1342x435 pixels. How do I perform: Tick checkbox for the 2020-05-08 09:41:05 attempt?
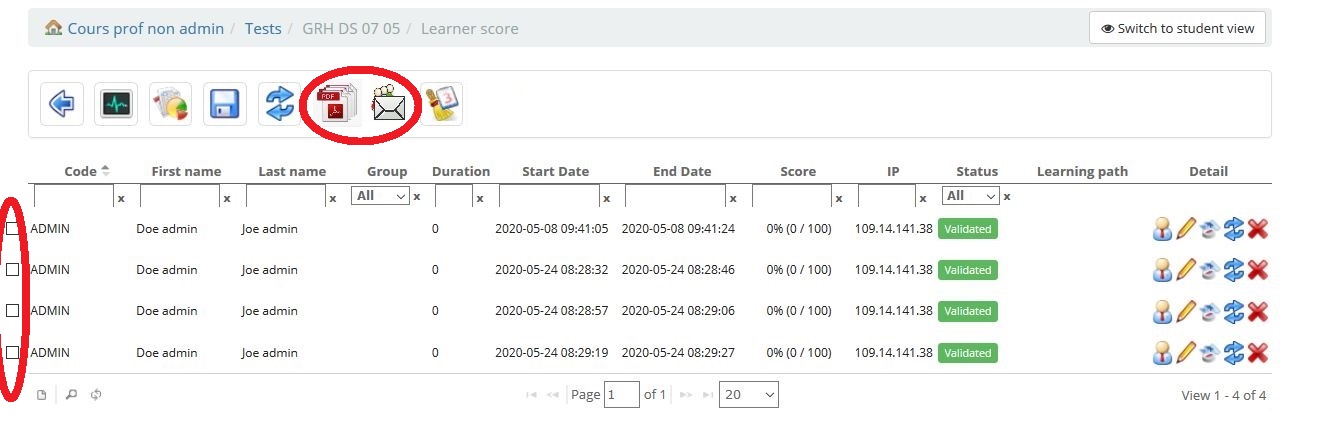tap(13, 229)
